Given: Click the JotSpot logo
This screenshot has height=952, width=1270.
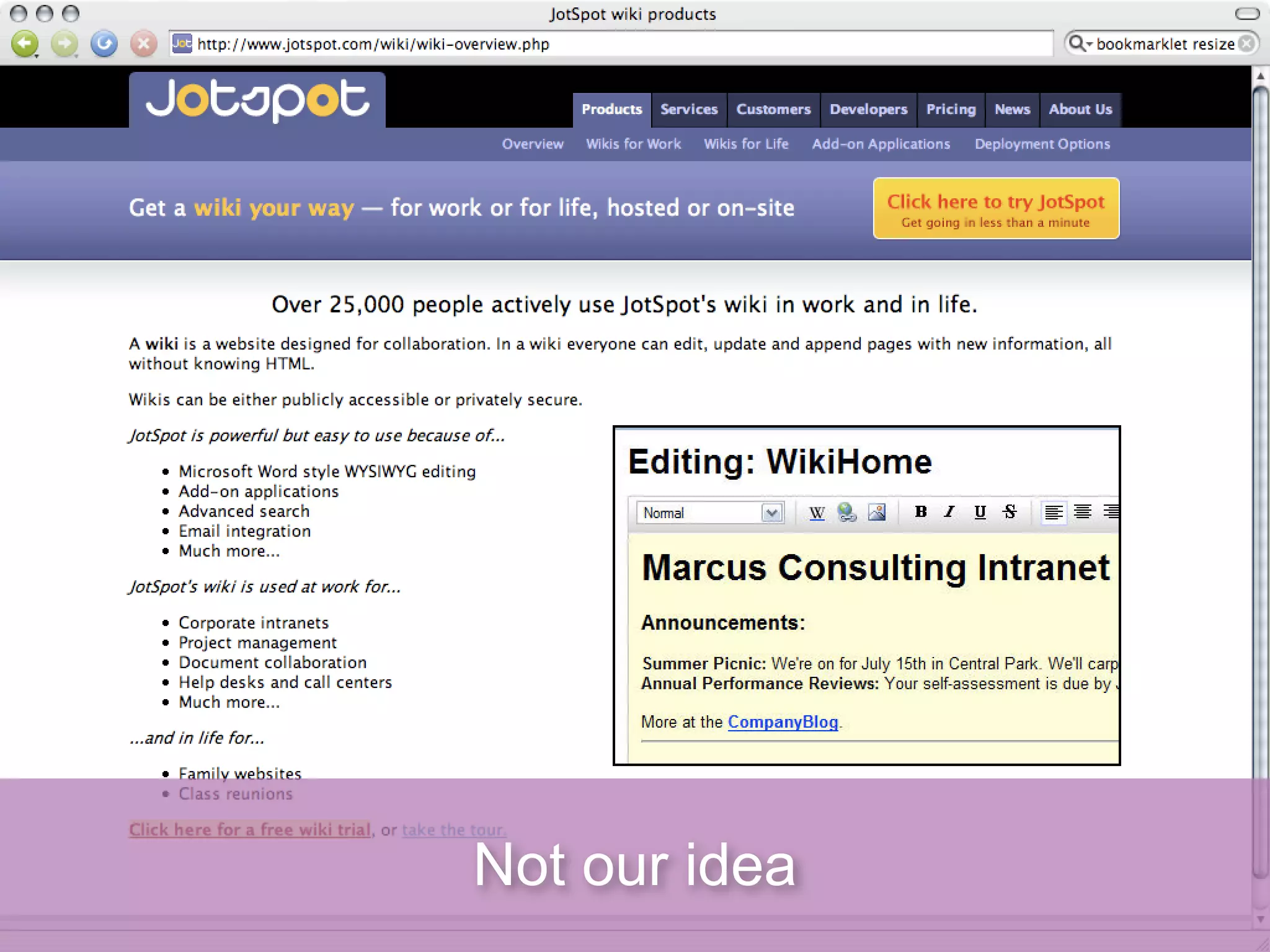Looking at the screenshot, I should pos(257,100).
